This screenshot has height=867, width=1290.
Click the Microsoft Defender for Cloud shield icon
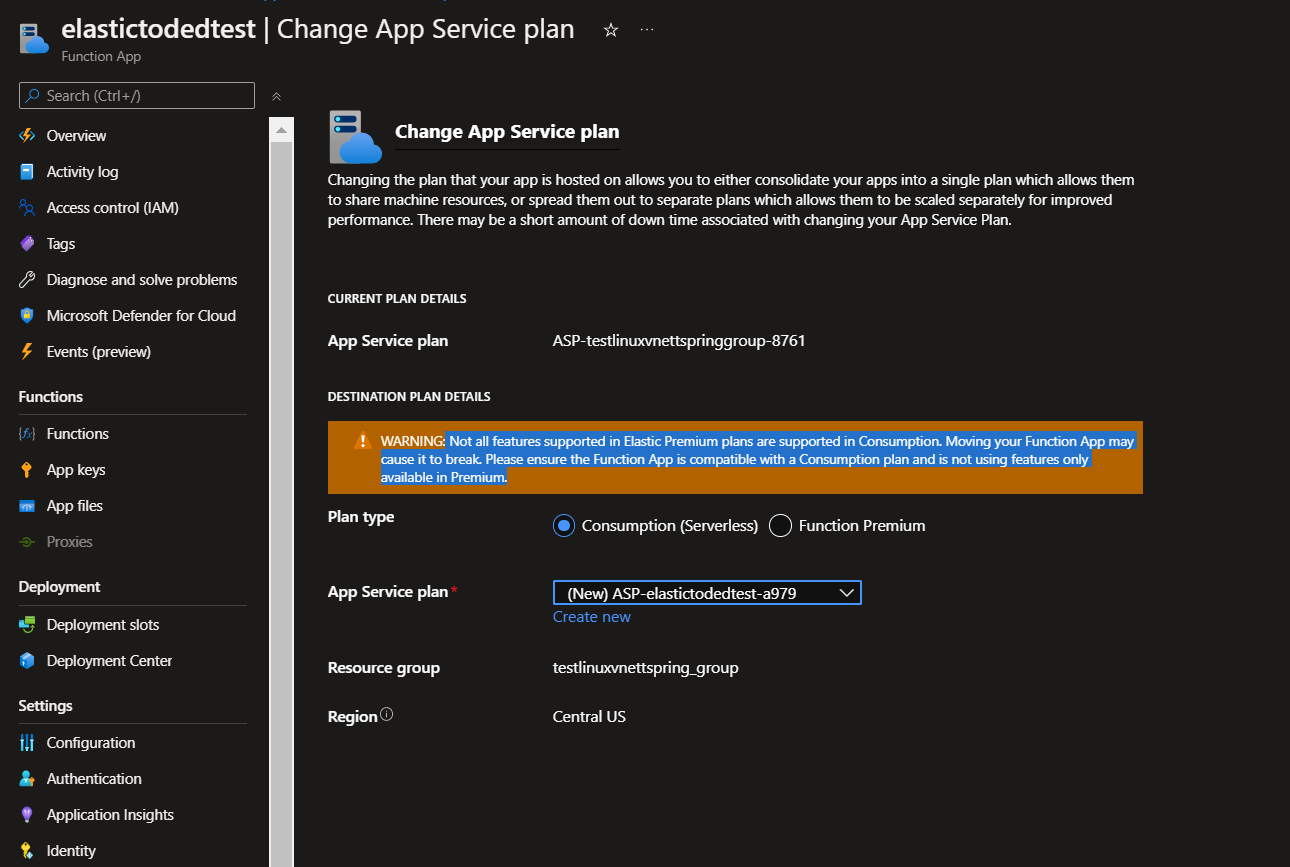tap(27, 316)
